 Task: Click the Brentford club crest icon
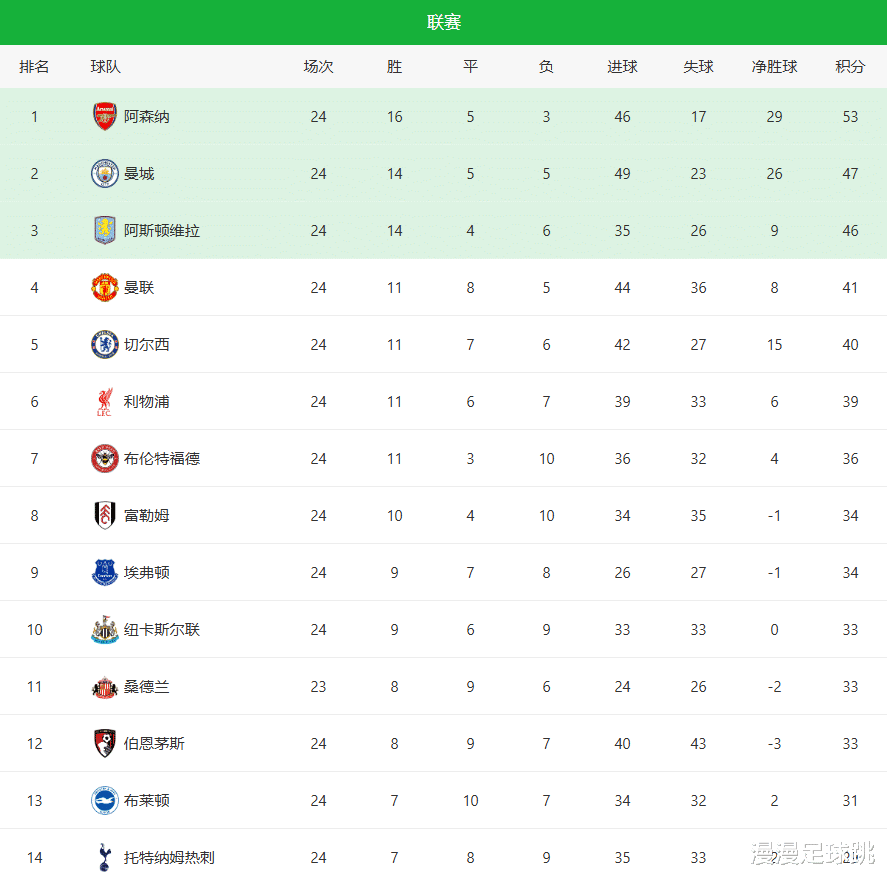click(x=105, y=459)
